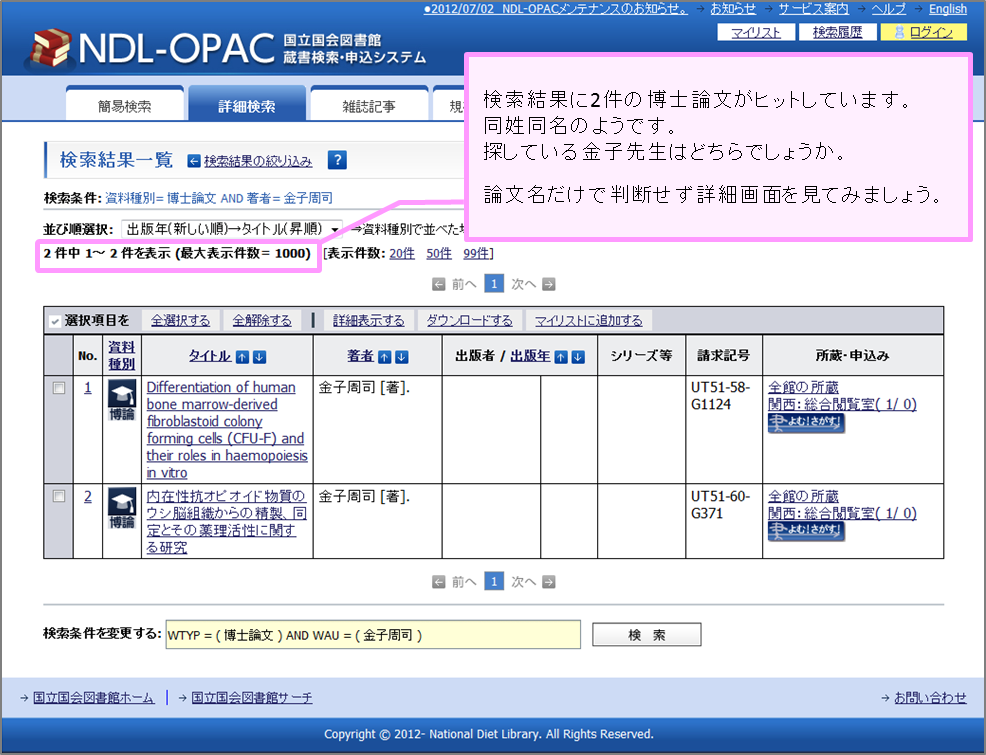Click the NDL-OPAC books logo
The width and height of the screenshot is (986, 755).
pyautogui.click(x=50, y=48)
